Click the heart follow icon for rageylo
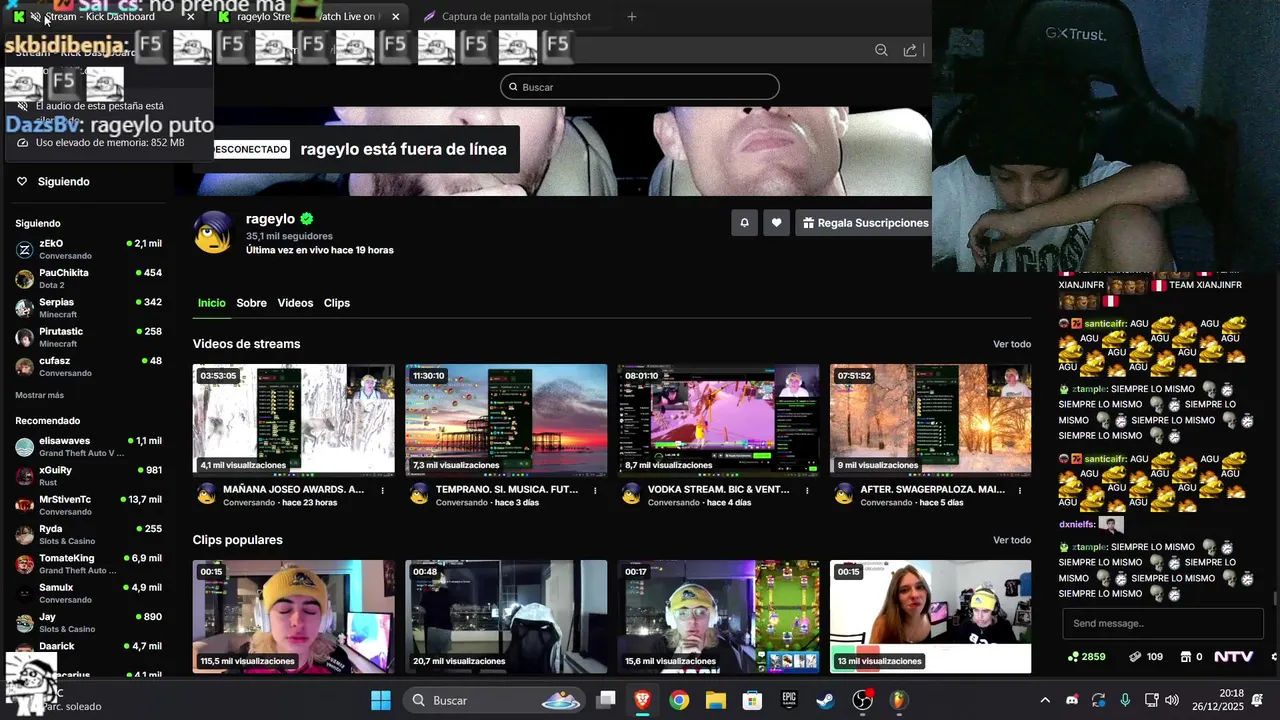The image size is (1280, 720). [x=776, y=223]
